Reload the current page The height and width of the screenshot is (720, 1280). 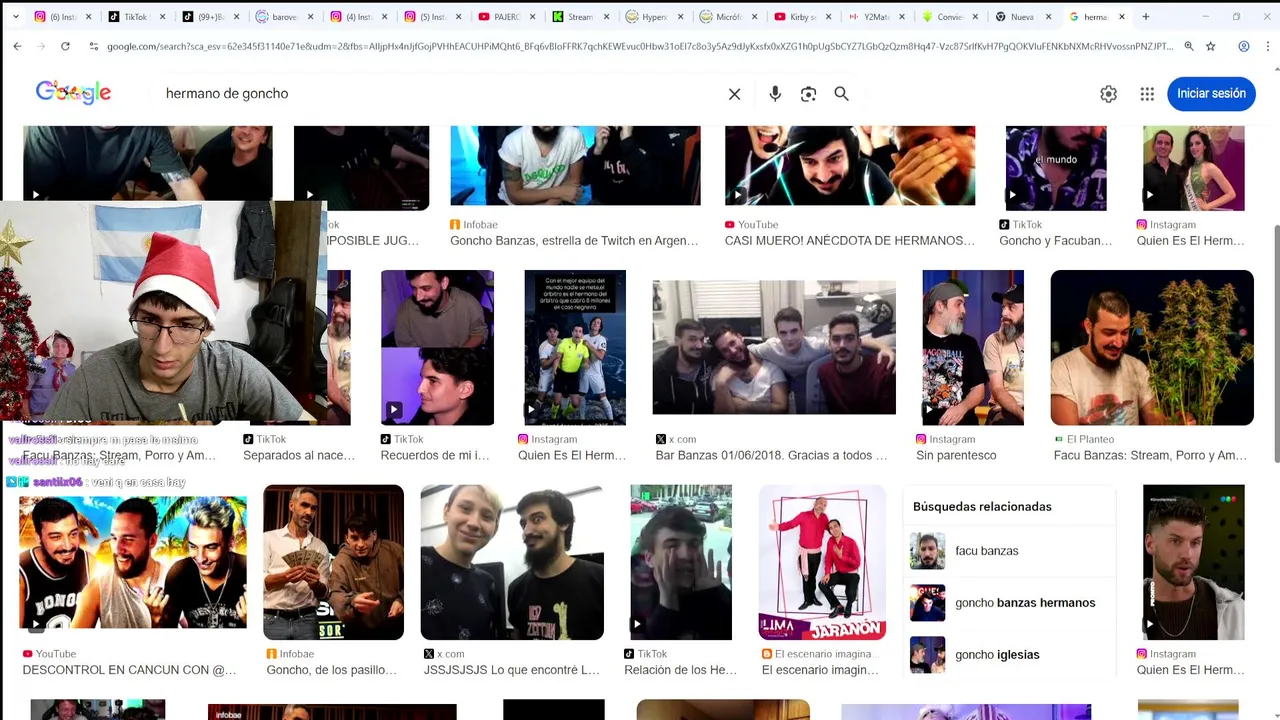65,46
